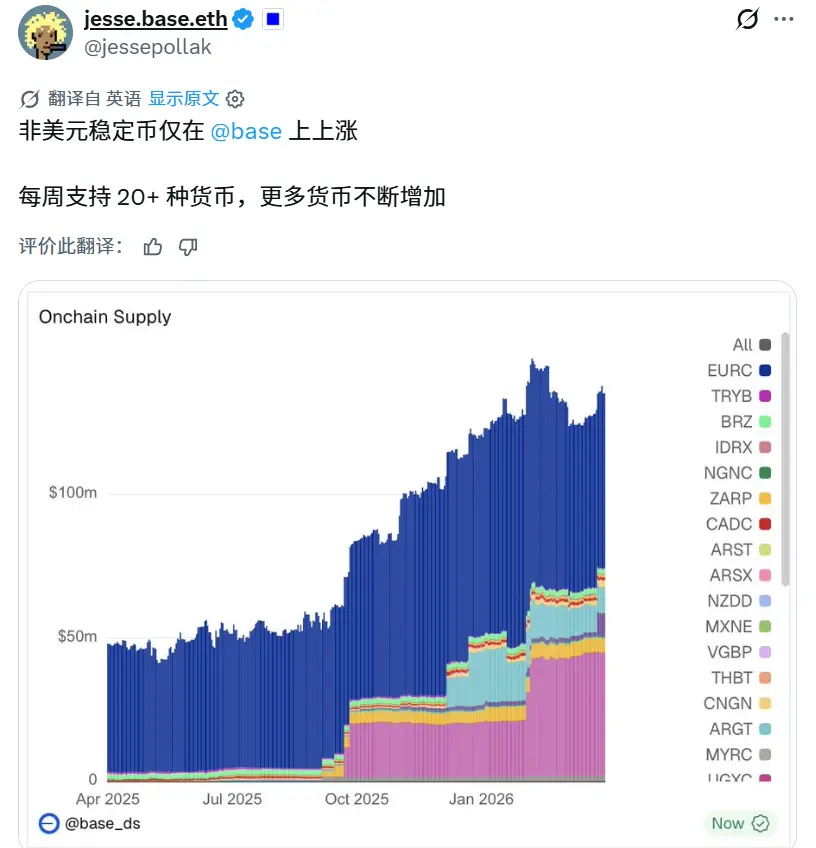
Task: Toggle MYRC series in legend
Action: coord(738,754)
